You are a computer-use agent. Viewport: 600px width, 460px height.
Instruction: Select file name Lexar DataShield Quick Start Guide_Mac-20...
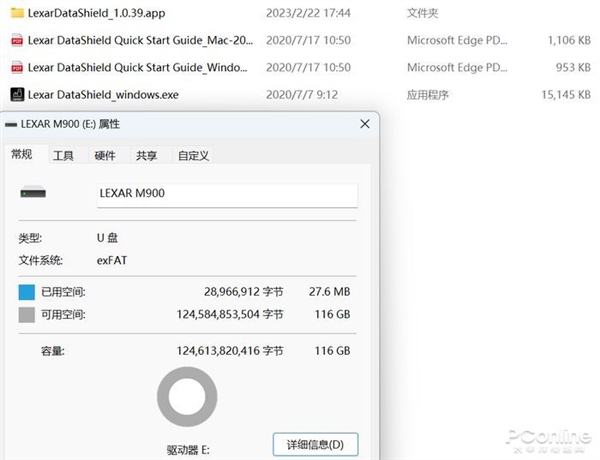(140, 40)
